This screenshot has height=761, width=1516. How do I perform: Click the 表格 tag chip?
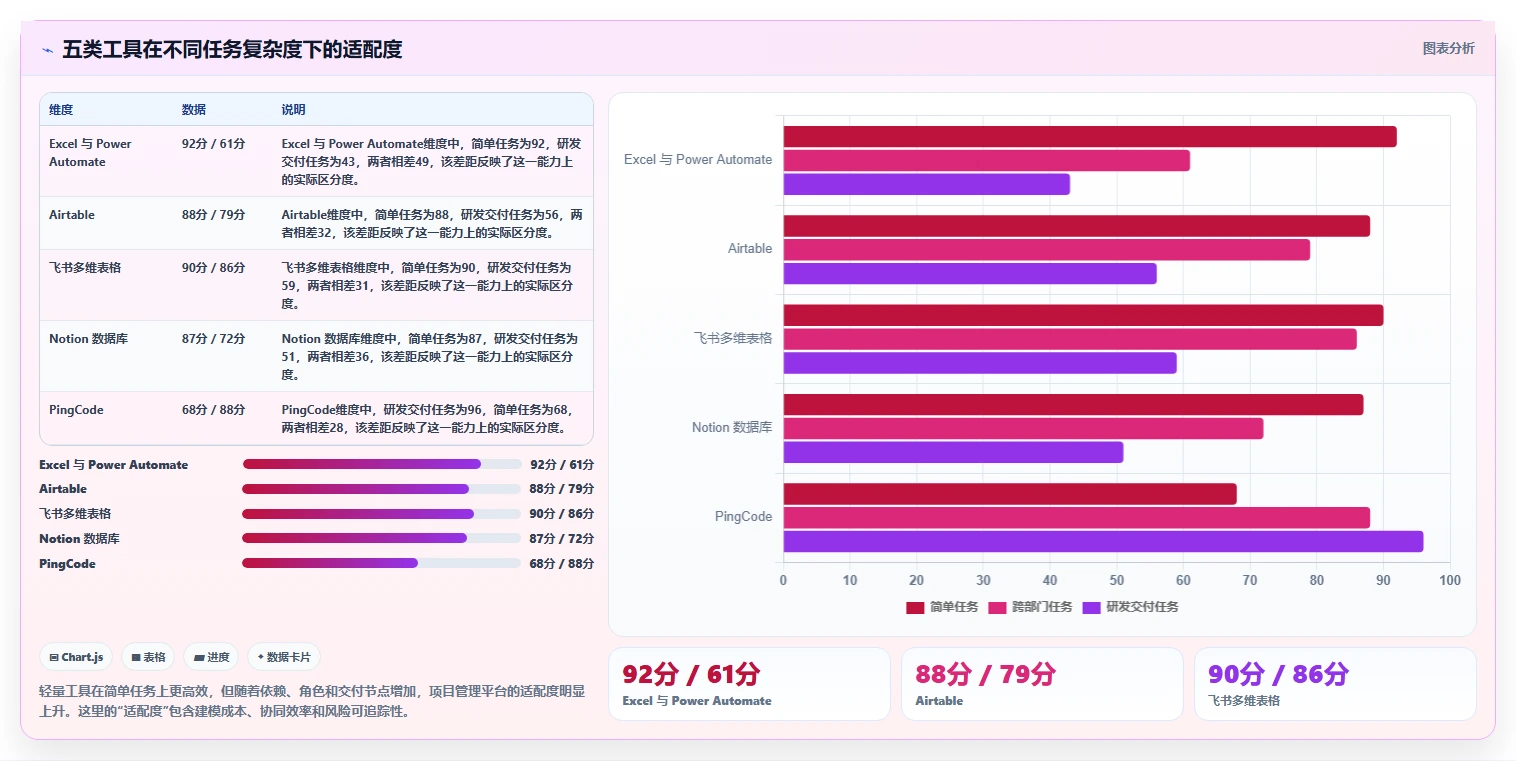click(x=148, y=657)
